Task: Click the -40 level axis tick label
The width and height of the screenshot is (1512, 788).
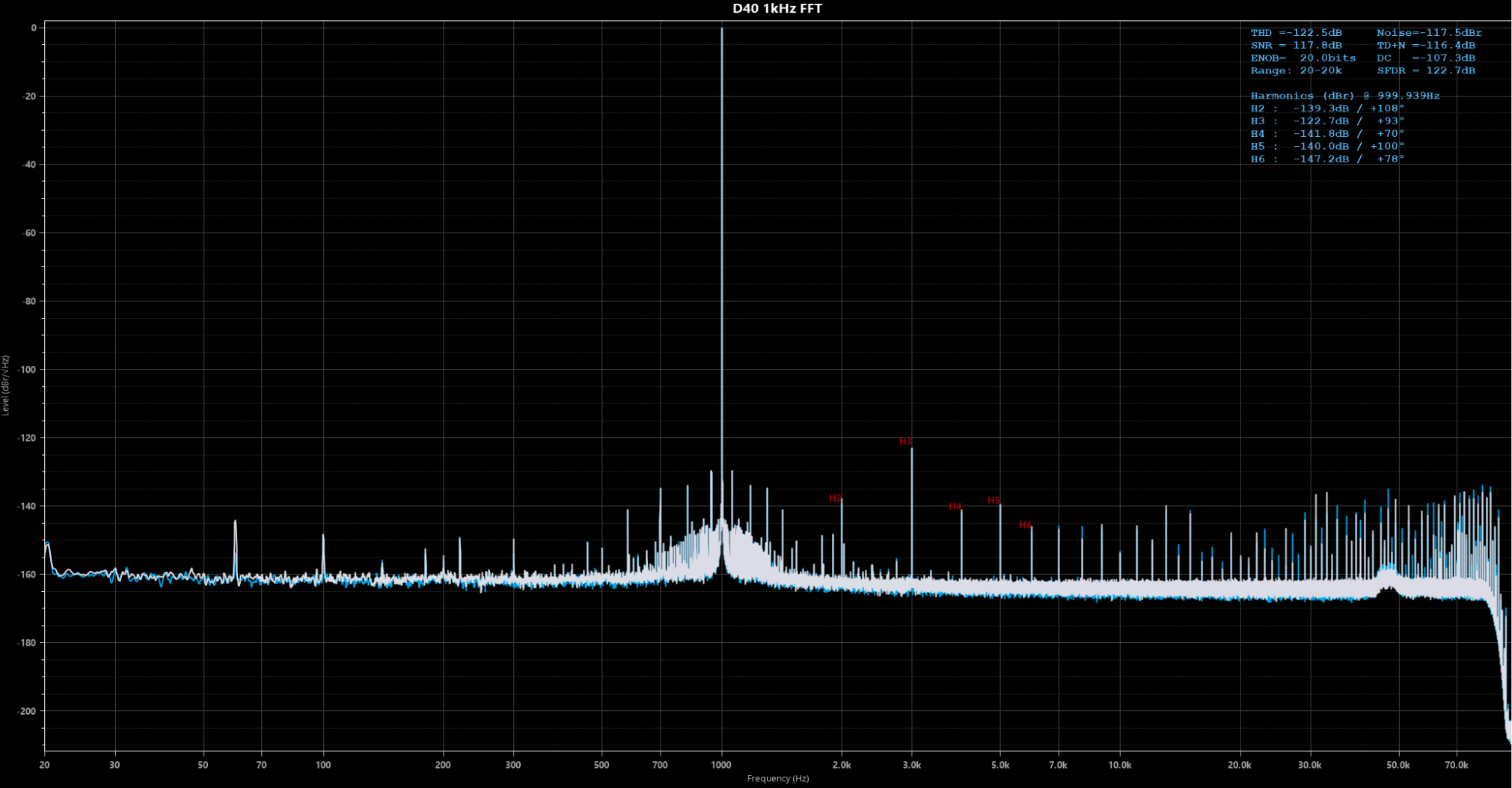Action: click(30, 165)
